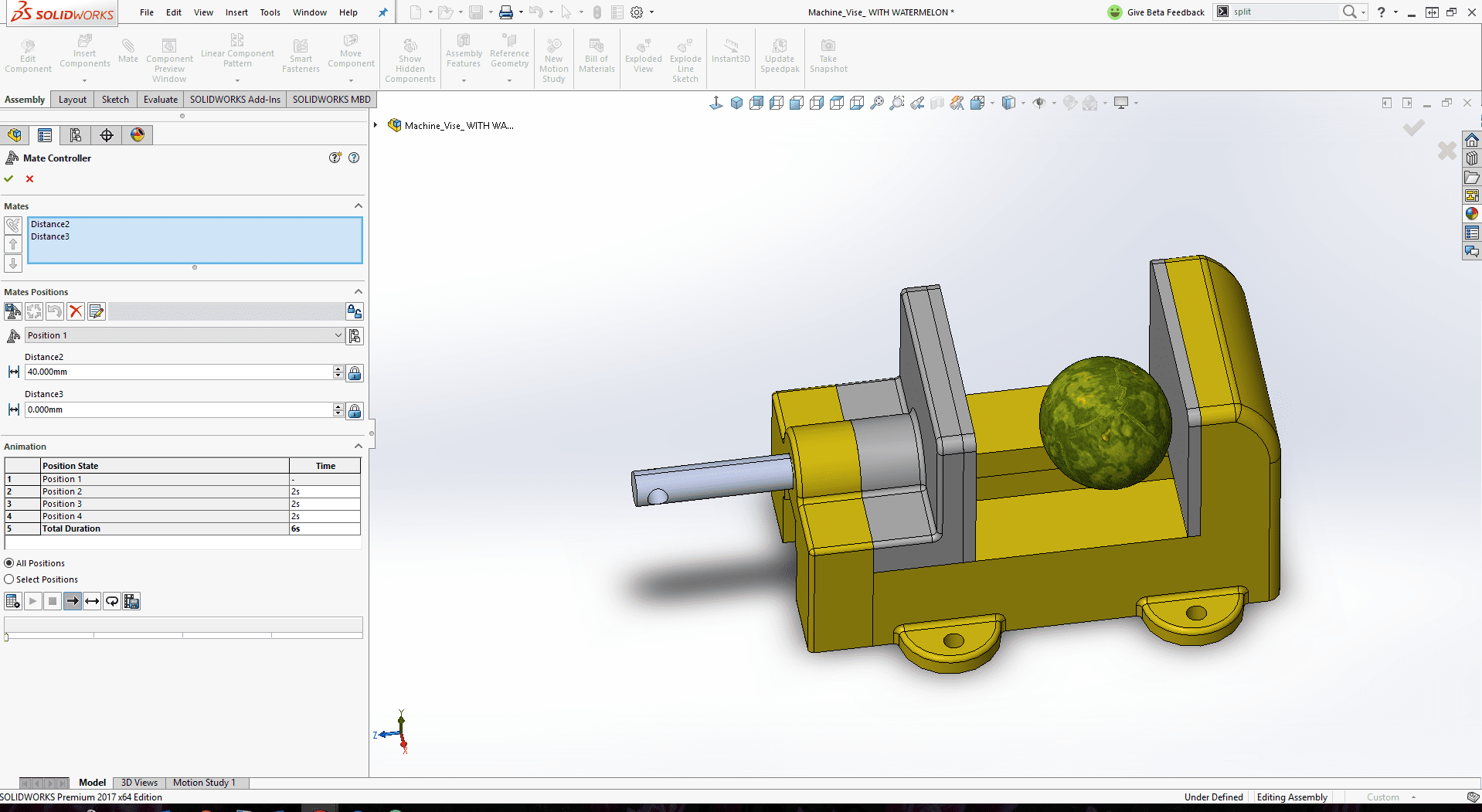Click the Zoom to Fit magnifier icon
Screen dimensions: 1482x812
(x=877, y=103)
